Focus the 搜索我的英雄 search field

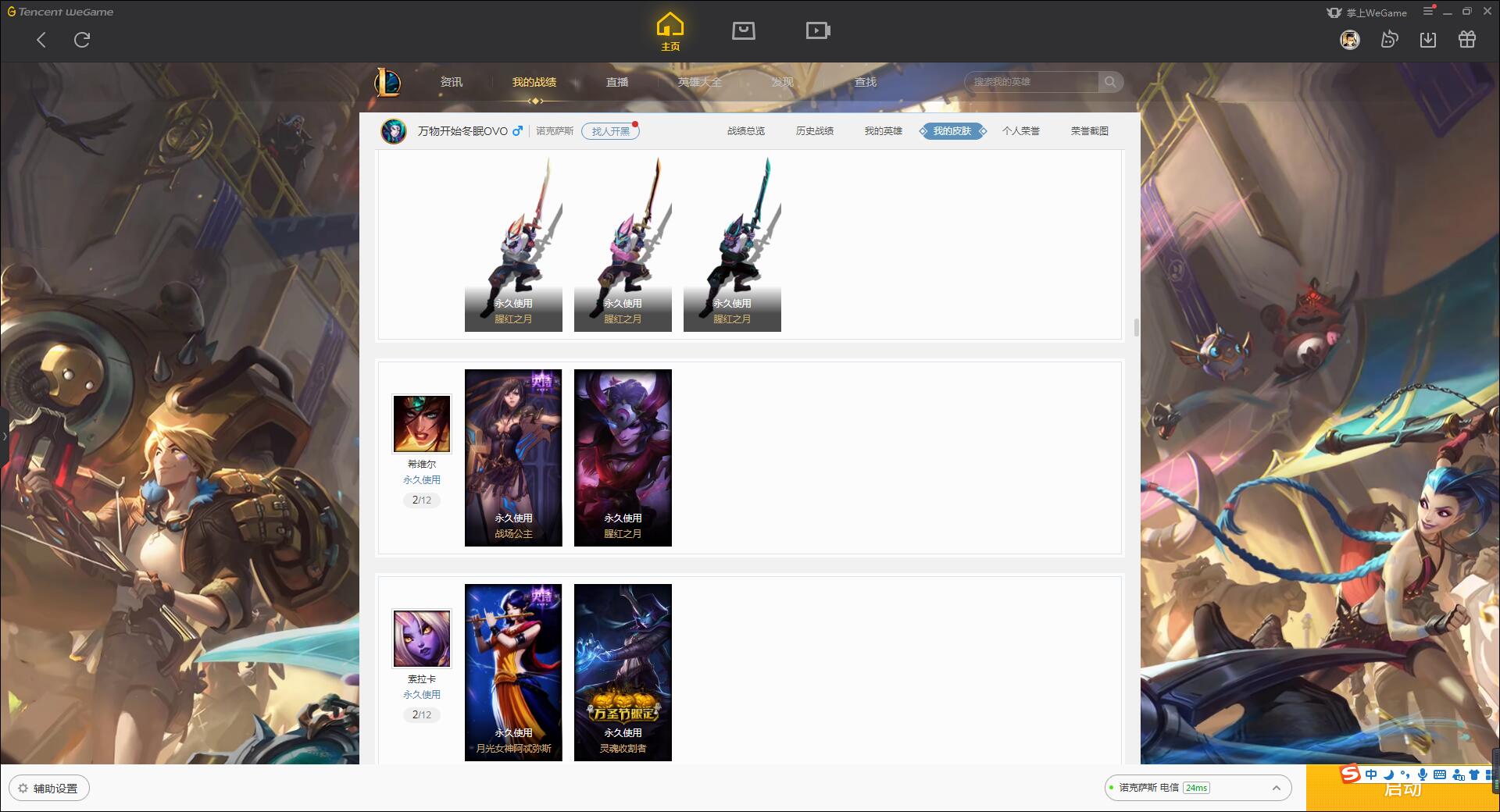pos(1031,82)
